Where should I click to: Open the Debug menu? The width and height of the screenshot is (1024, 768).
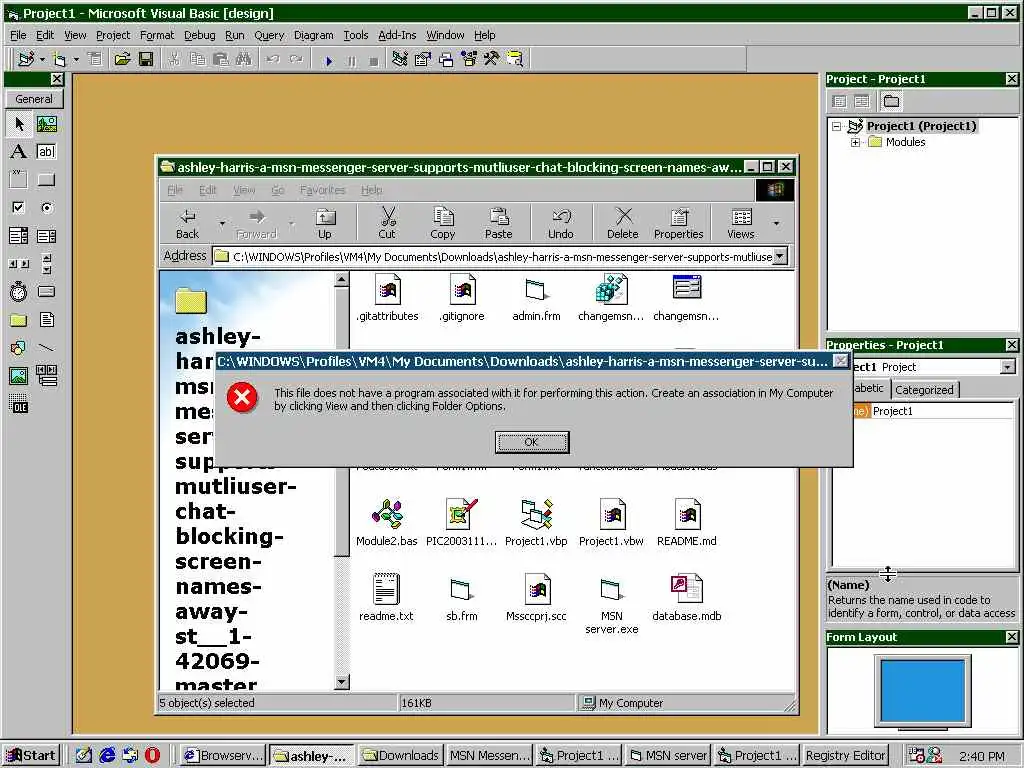(199, 35)
